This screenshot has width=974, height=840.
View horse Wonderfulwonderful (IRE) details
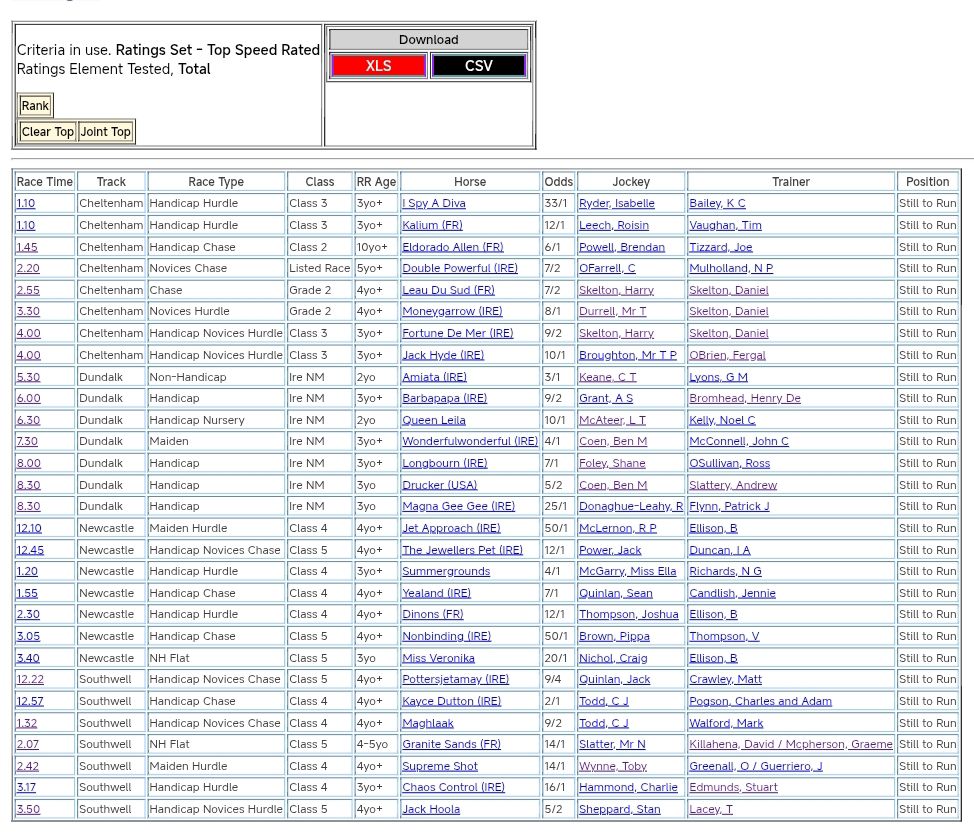[x=469, y=442]
